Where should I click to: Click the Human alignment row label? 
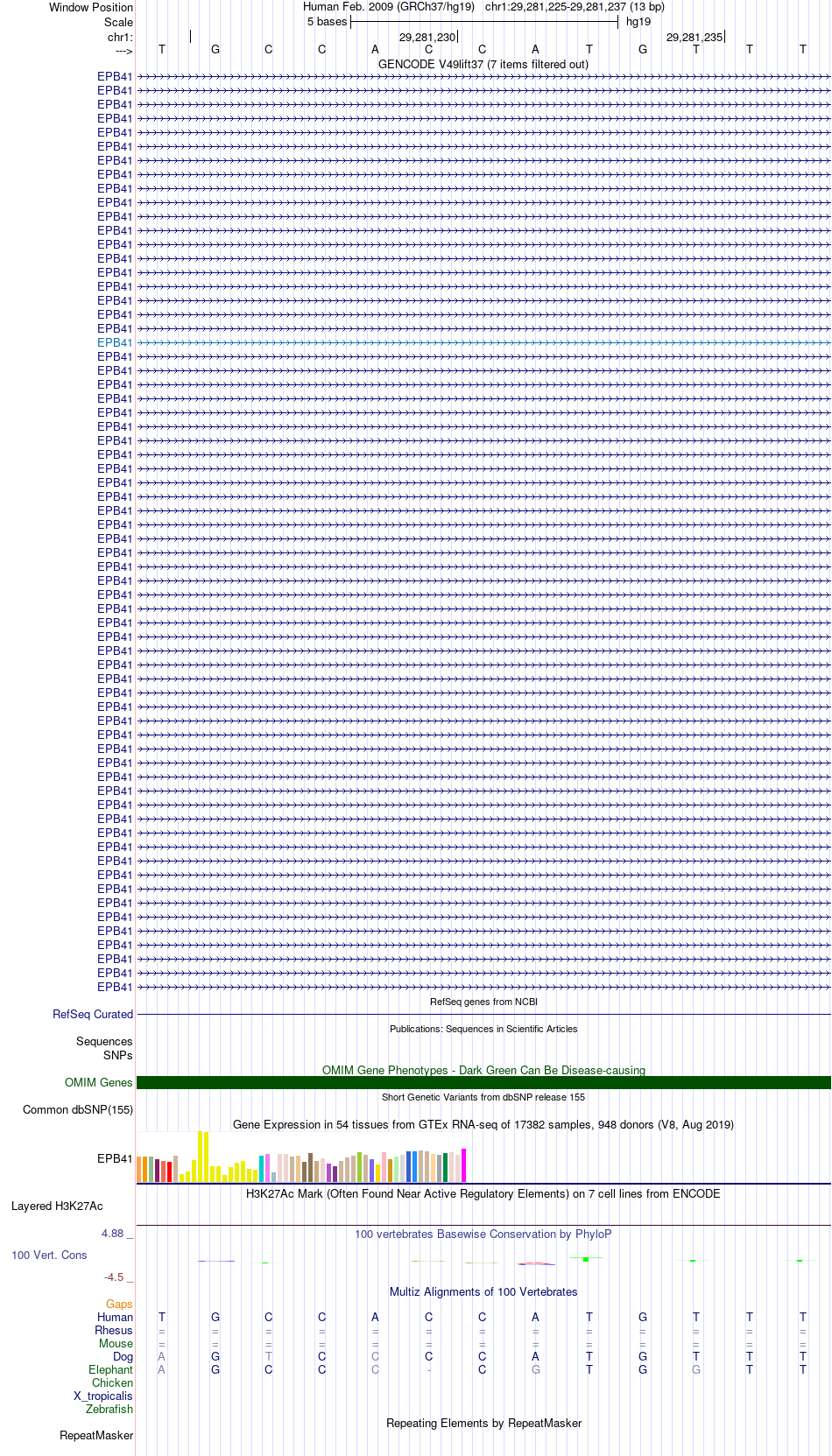[x=116, y=1318]
